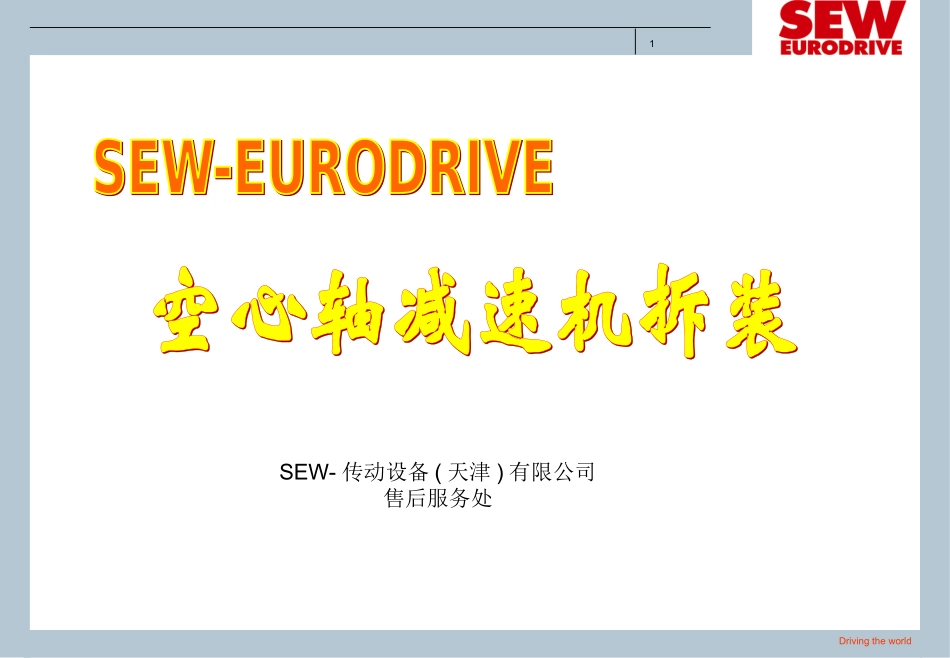Select the SEW-EURODRIVE orange heading
This screenshot has height=658, width=950.
(x=324, y=167)
